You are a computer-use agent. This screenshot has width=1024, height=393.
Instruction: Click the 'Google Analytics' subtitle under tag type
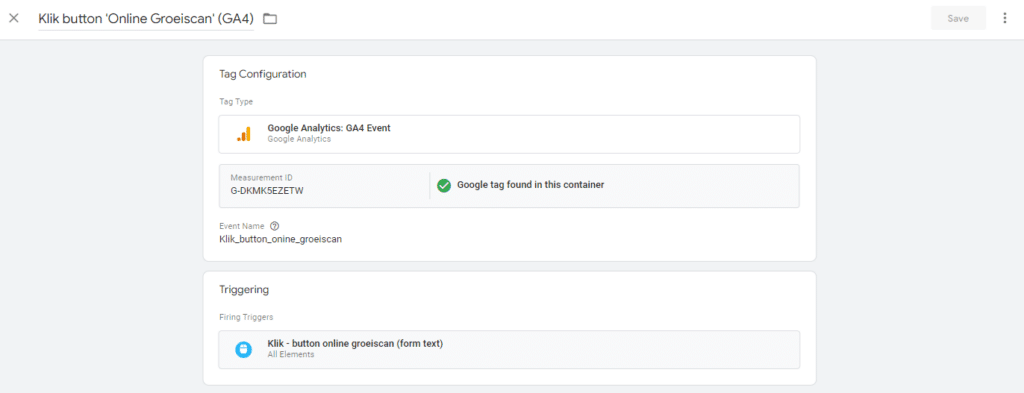pyautogui.click(x=299, y=139)
